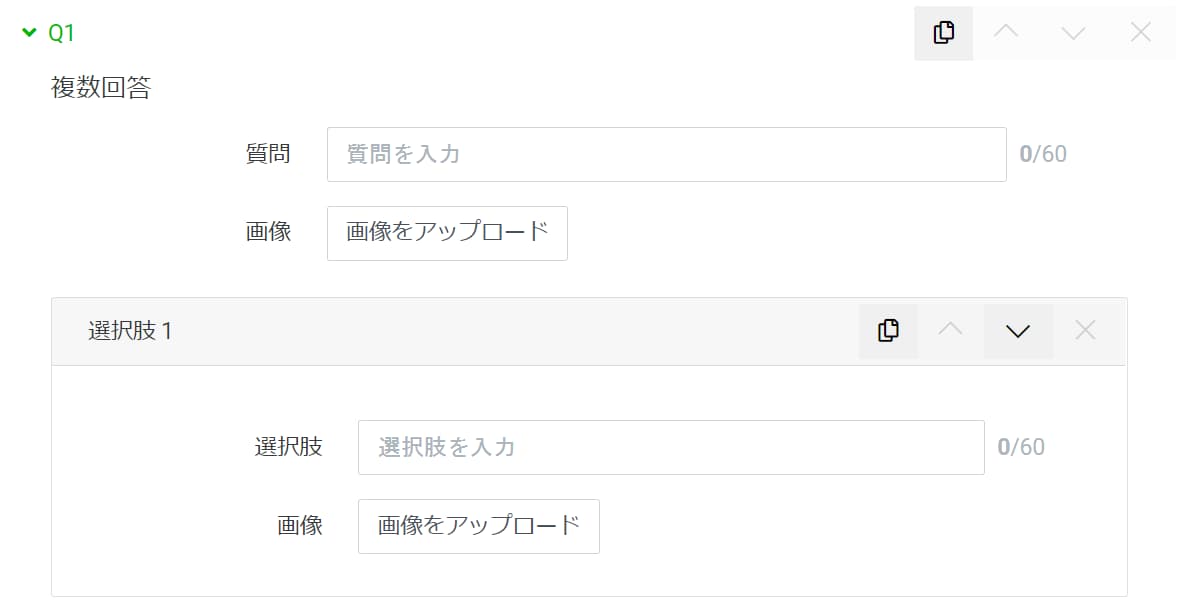Click 画像をアップロード button inside 選択肢 1

(x=478, y=526)
